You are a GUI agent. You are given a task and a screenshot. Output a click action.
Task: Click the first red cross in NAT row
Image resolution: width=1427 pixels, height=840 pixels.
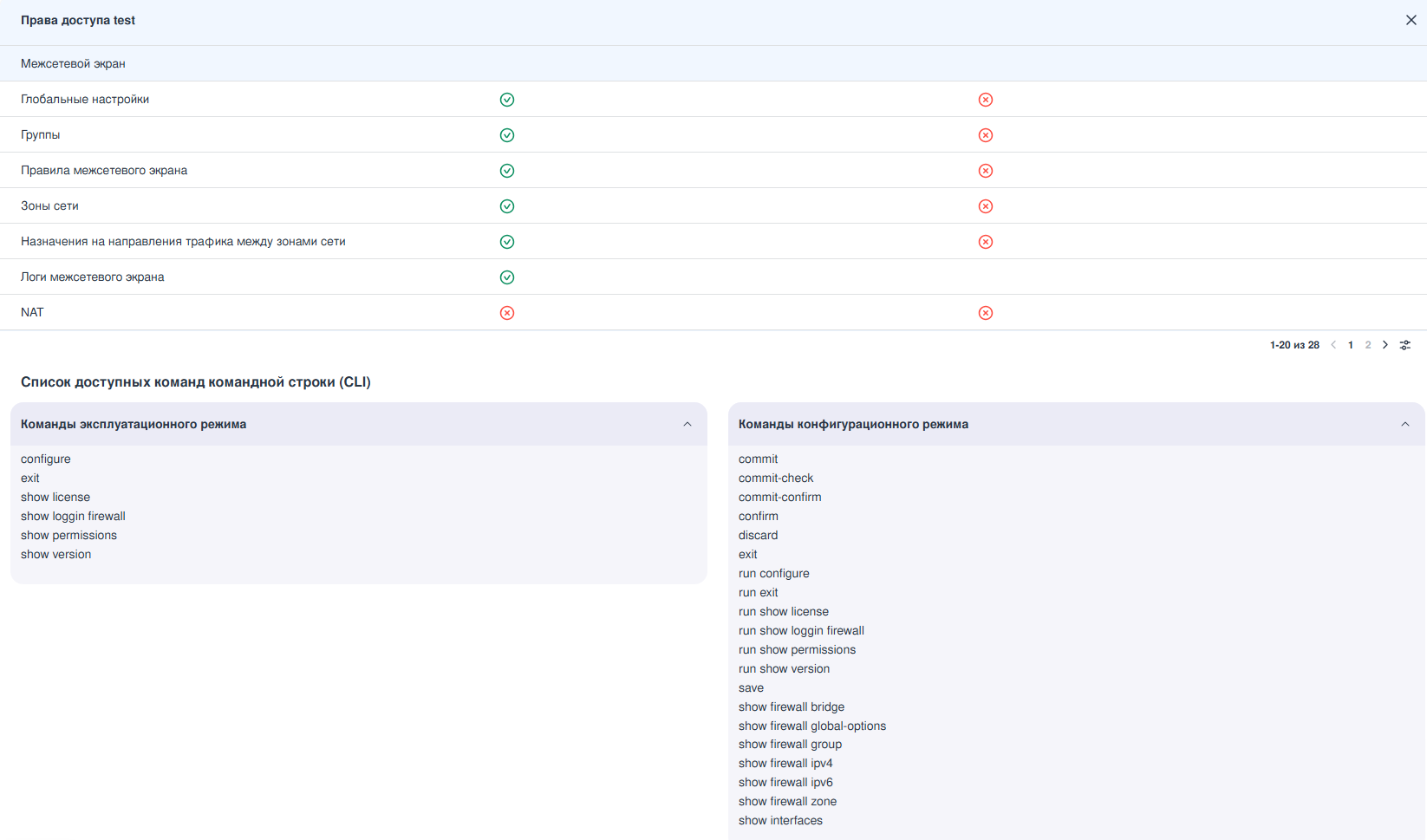pos(507,313)
